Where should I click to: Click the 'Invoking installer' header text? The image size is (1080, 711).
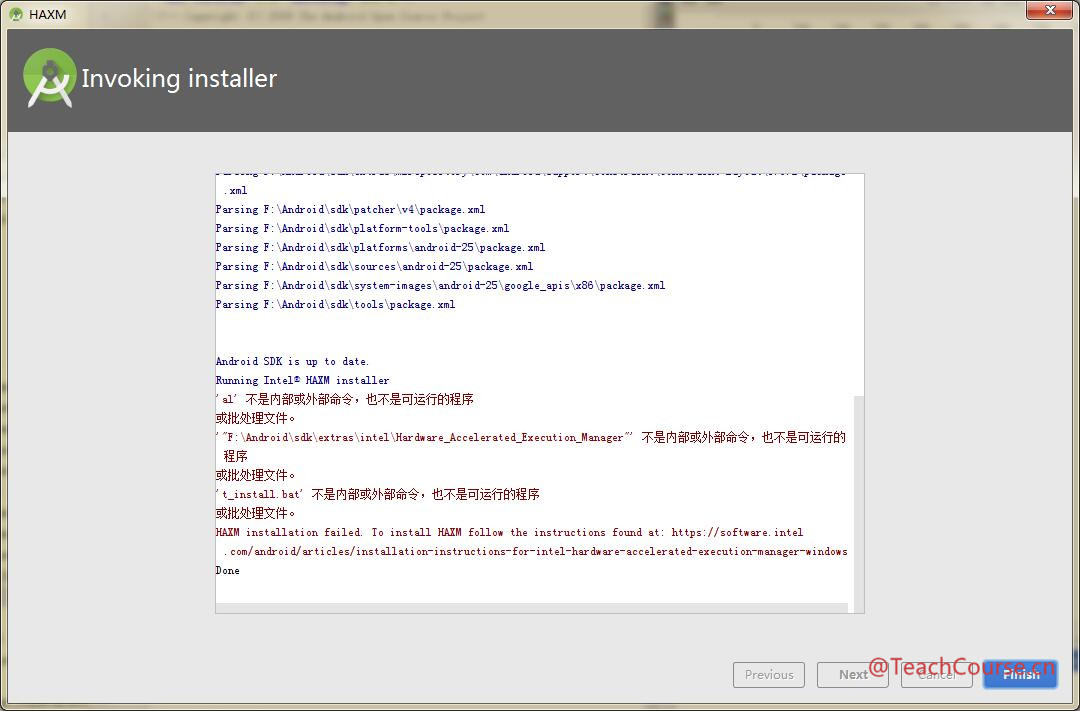point(180,78)
